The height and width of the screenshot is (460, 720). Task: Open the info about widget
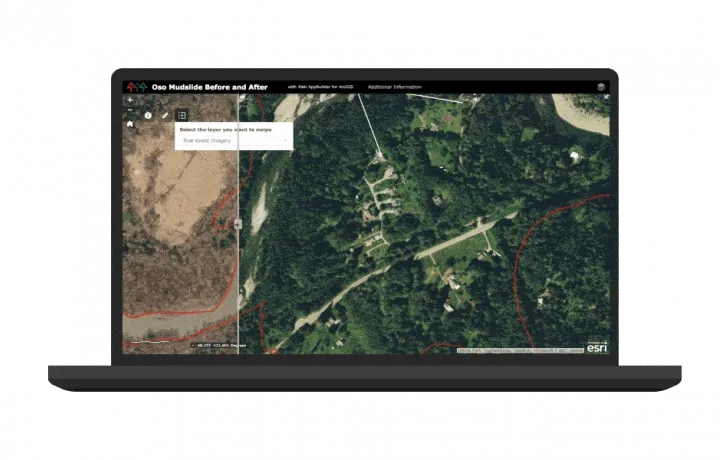(148, 116)
